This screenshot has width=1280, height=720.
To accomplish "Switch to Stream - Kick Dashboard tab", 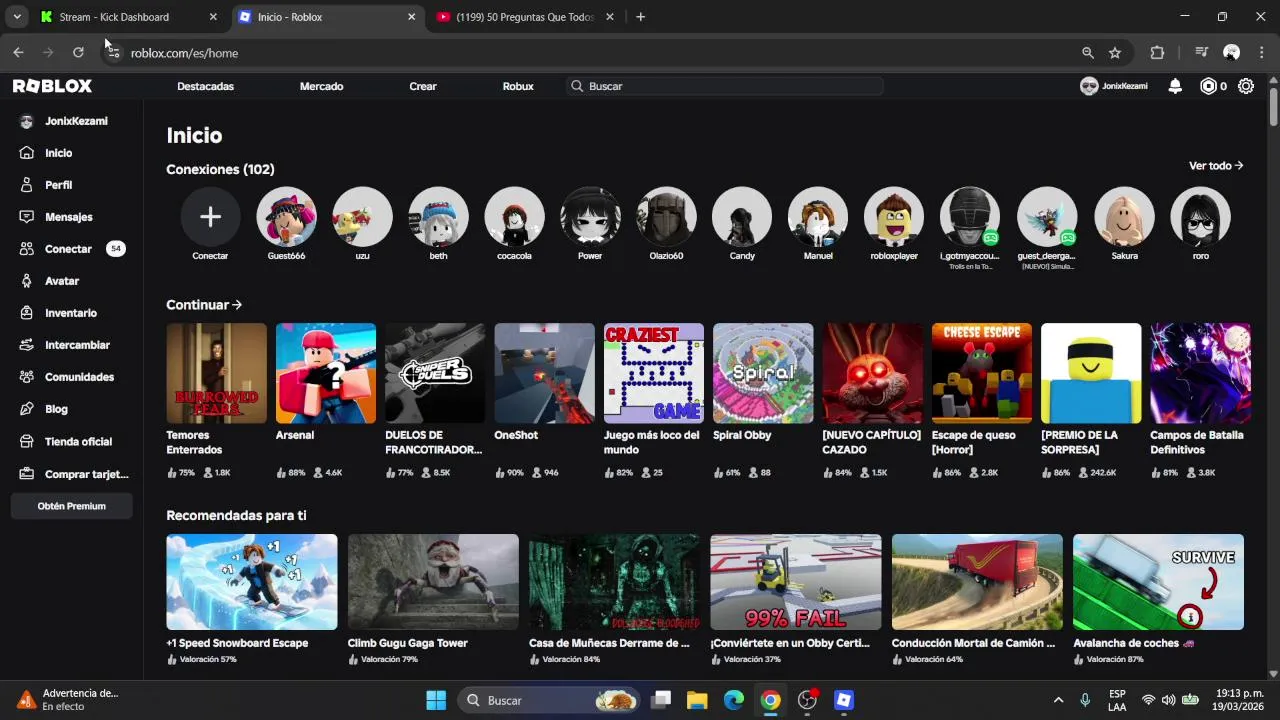I will pyautogui.click(x=129, y=17).
